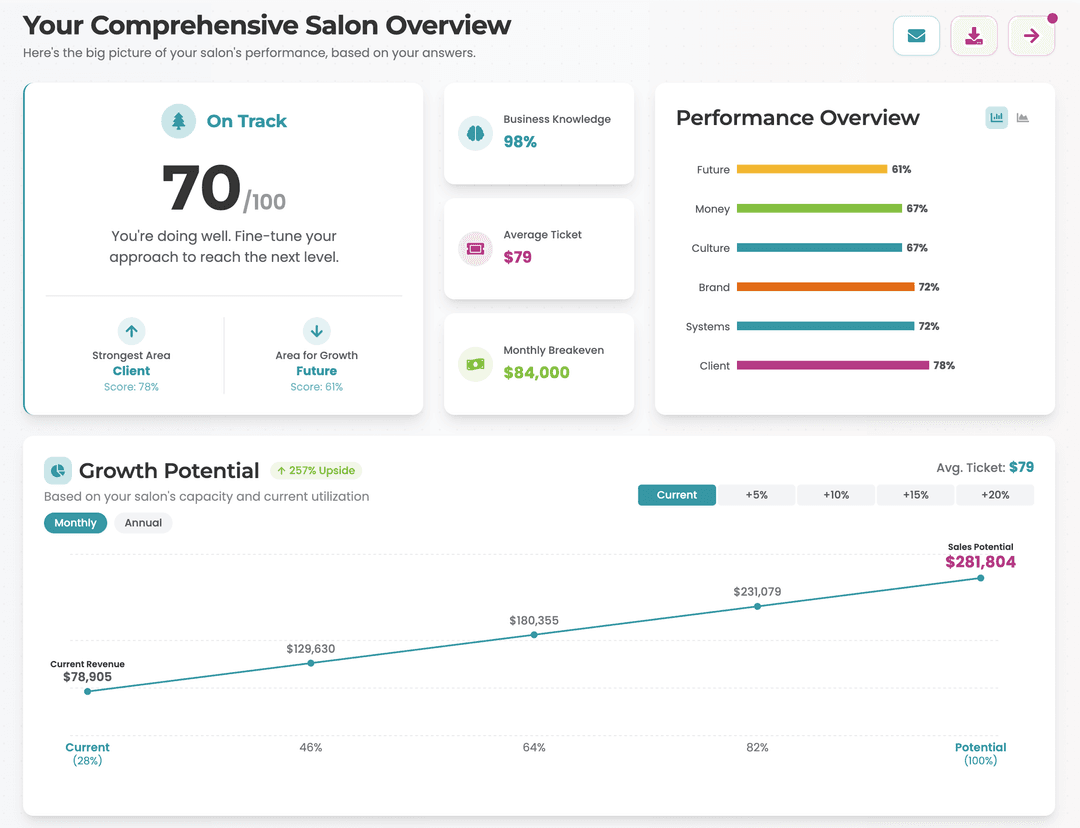Image resolution: width=1080 pixels, height=828 pixels.
Task: Click the email envelope icon button
Action: point(916,36)
